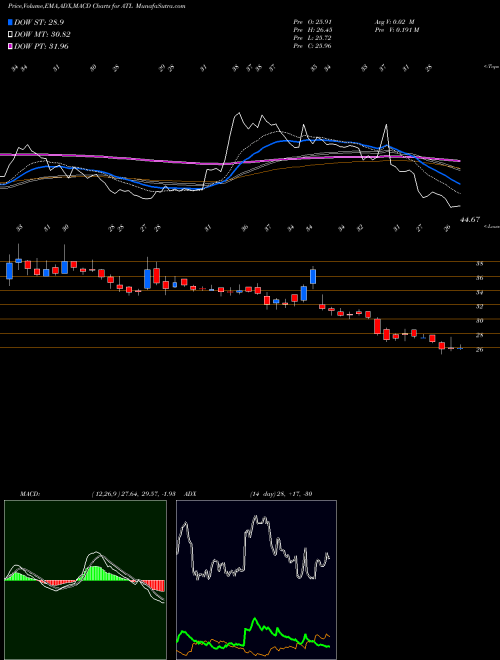500x660 pixels.
Task: Click the 'ADX' panel heading
Action: 191,494
